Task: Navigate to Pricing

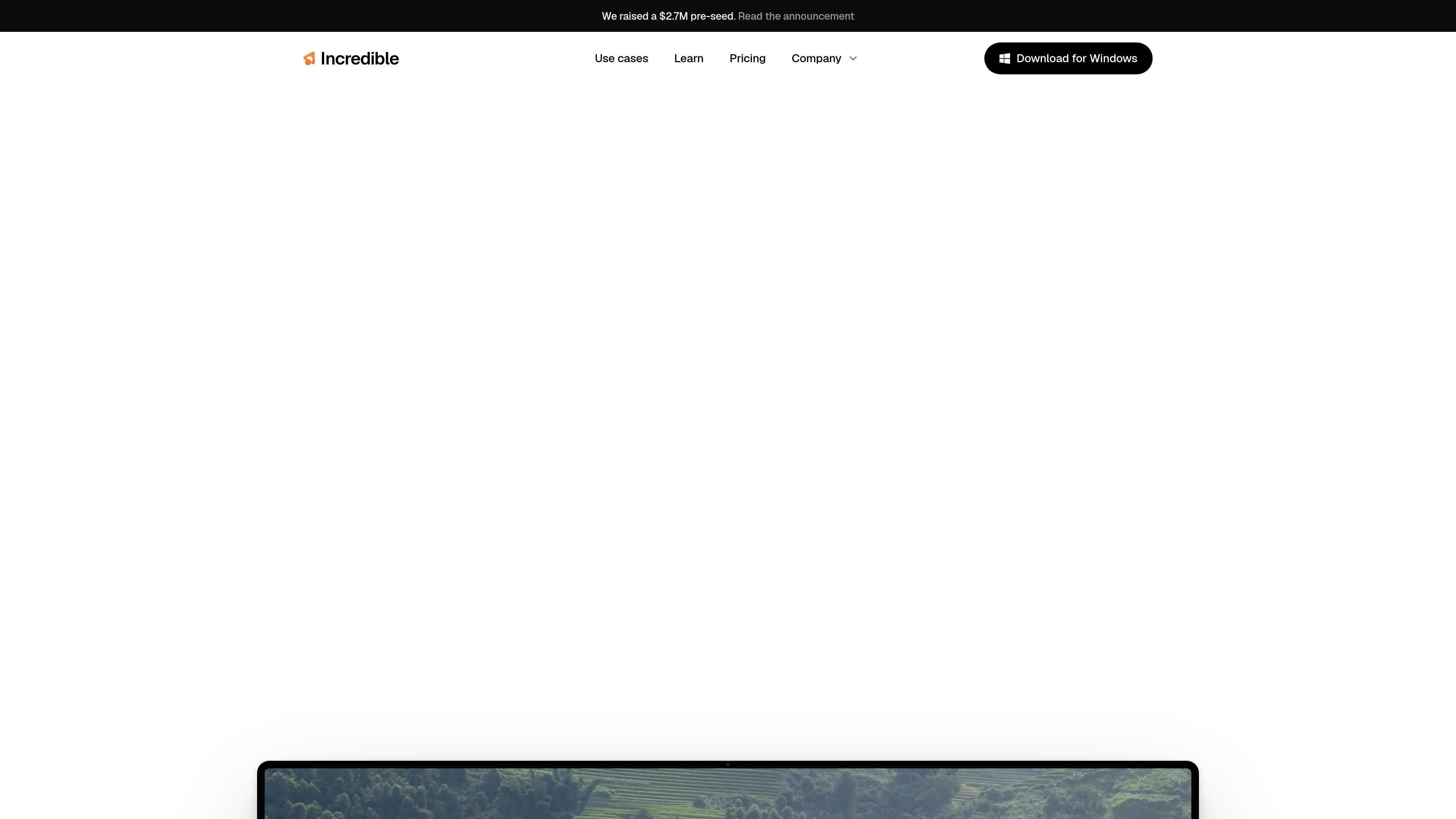Action: 747,58
